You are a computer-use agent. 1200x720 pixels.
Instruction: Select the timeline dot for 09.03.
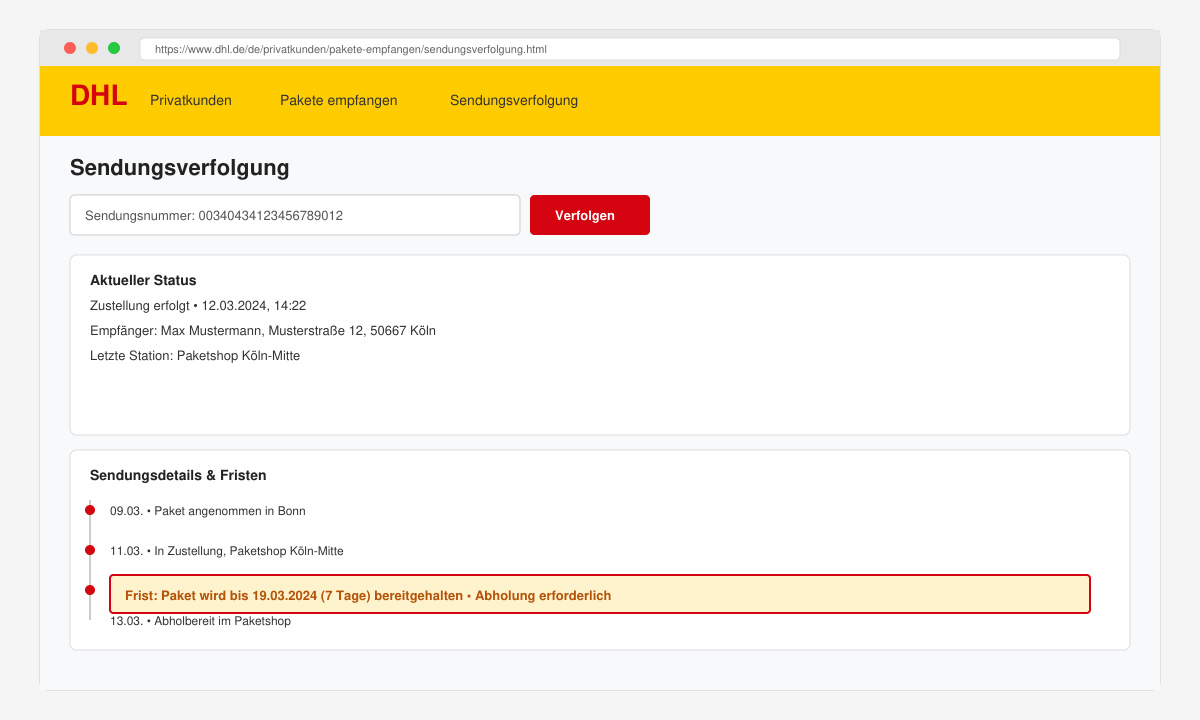pos(90,510)
